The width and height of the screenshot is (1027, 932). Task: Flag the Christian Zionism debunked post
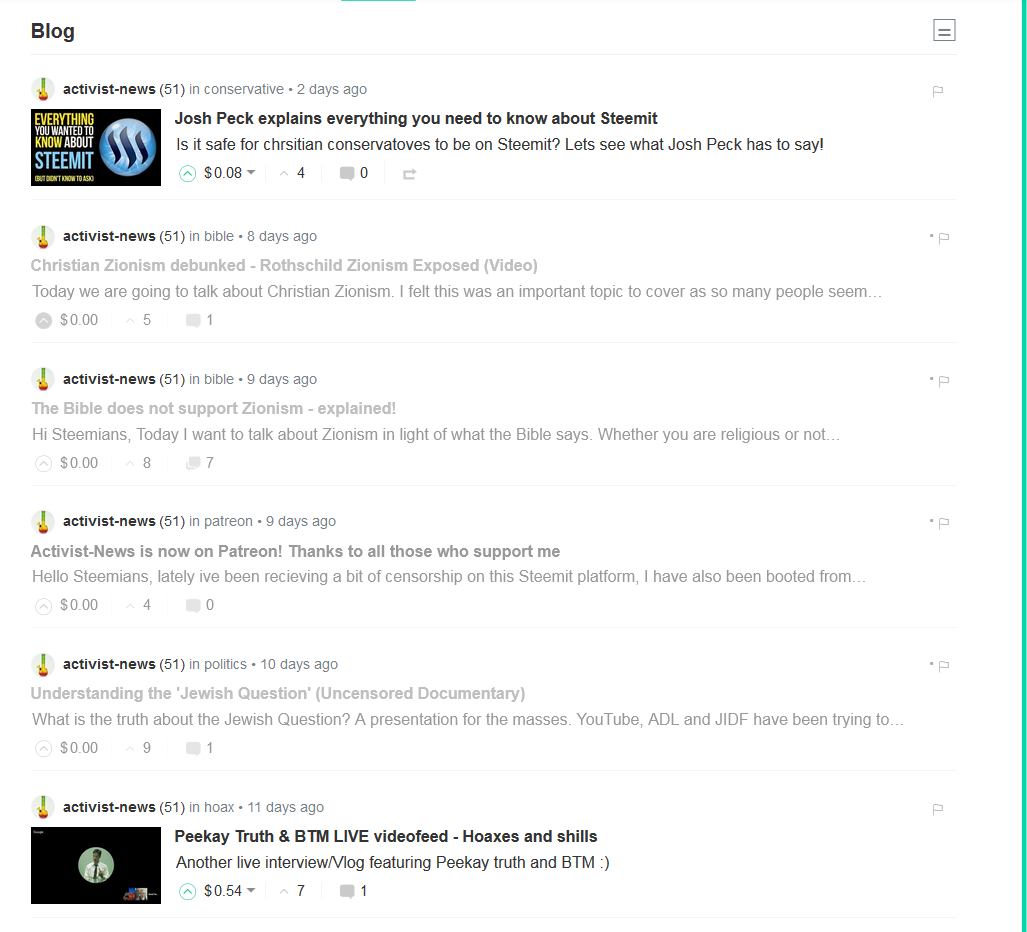(943, 238)
